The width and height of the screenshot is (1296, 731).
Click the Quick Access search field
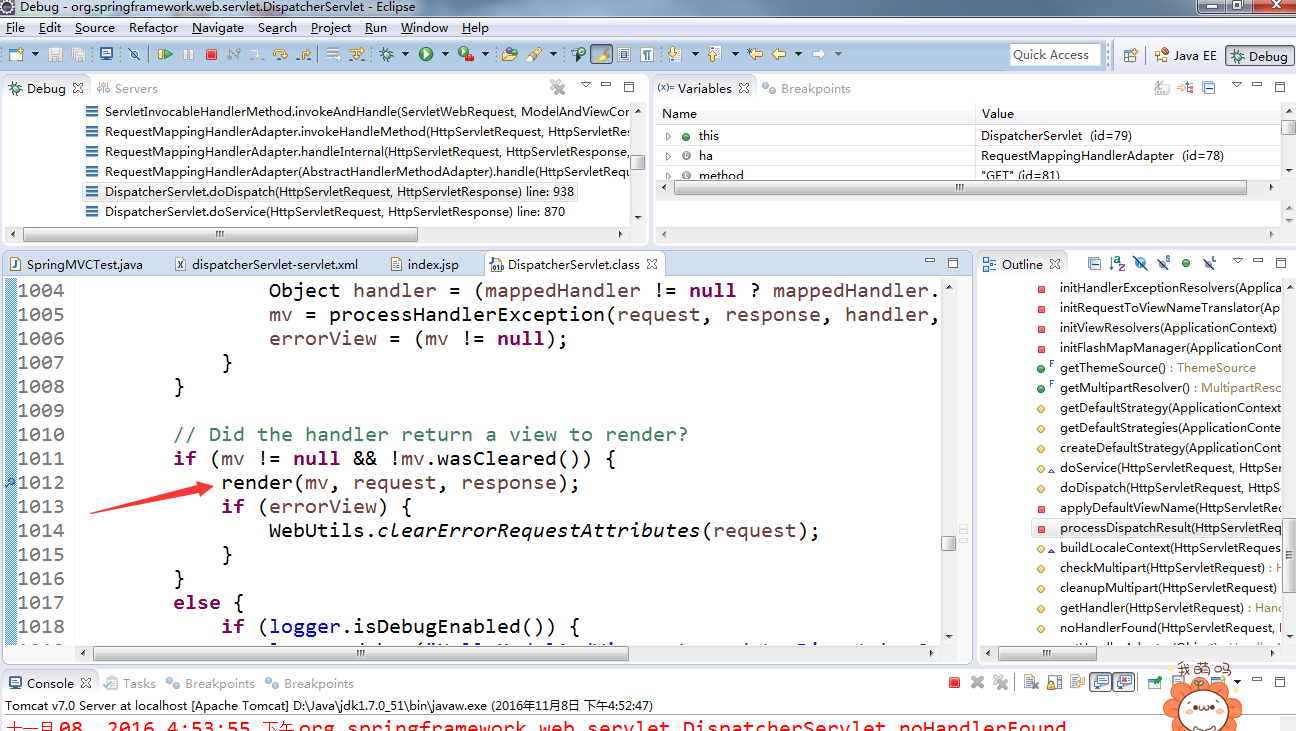pyautogui.click(x=1054, y=55)
